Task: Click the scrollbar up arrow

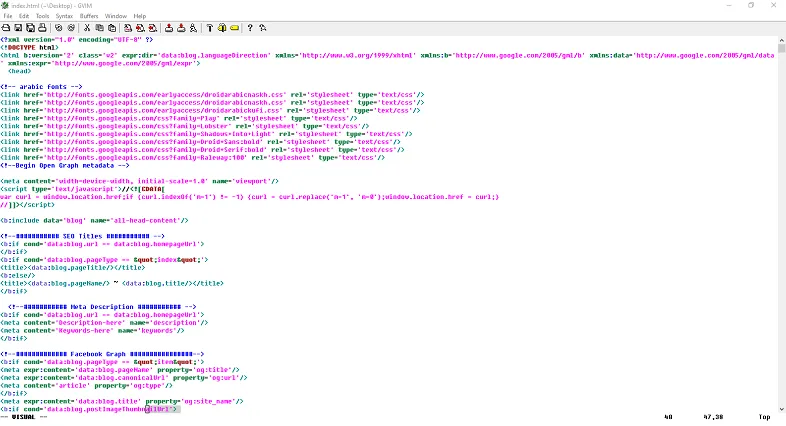Action: [781, 40]
